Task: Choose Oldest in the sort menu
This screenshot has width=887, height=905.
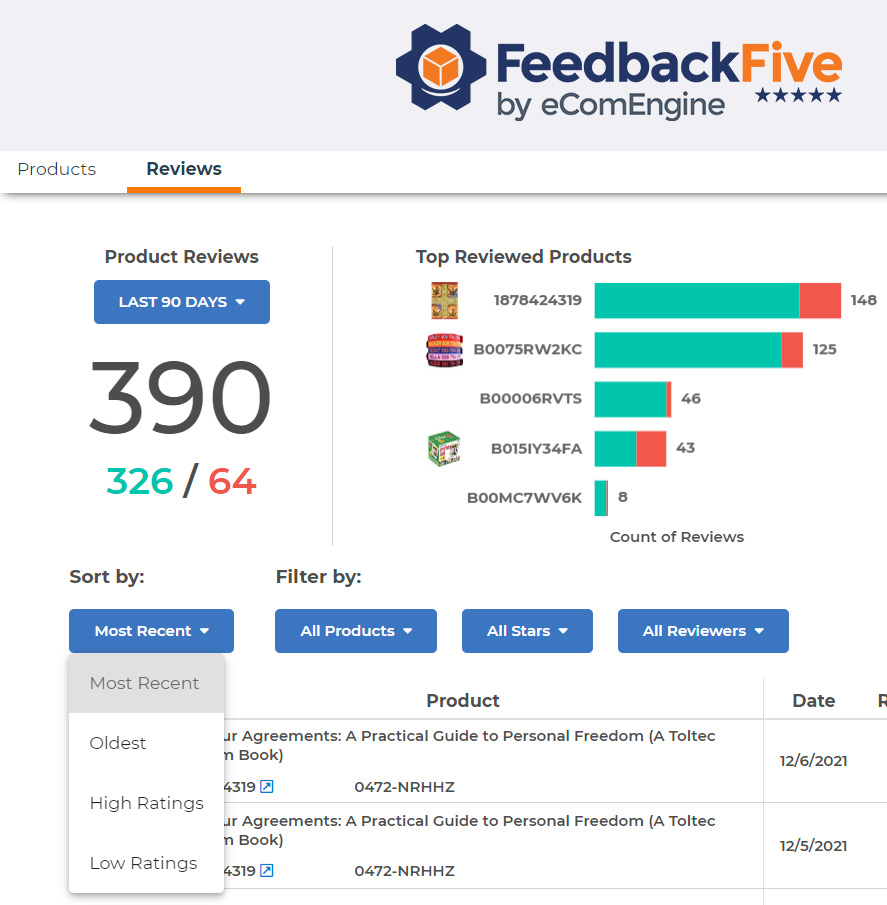Action: pyautogui.click(x=147, y=743)
